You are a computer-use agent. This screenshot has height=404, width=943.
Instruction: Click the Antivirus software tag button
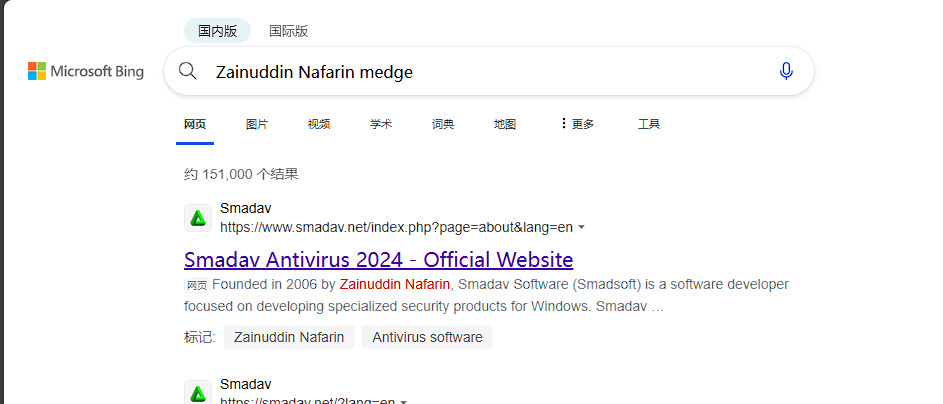427,337
